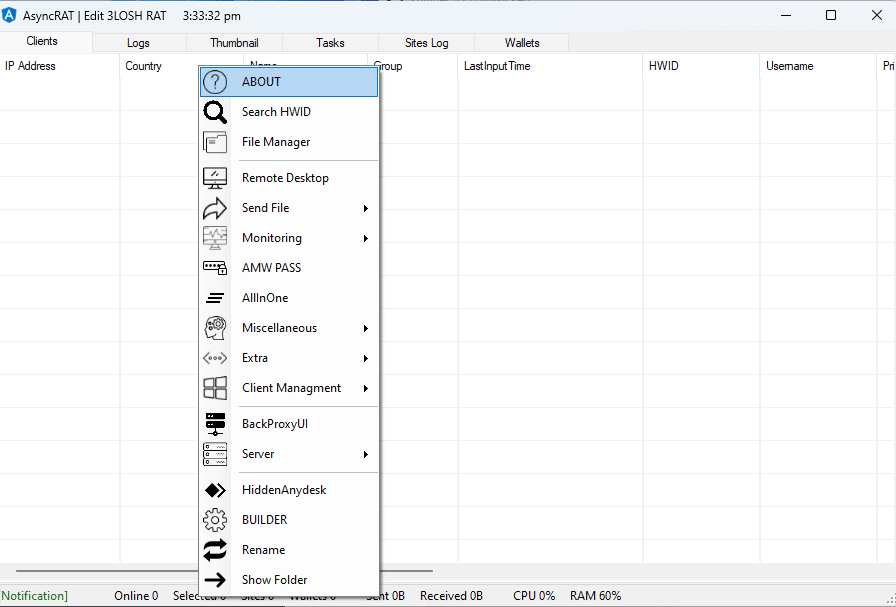896x607 pixels.
Task: Open the Sites Log tab
Action: pyautogui.click(x=426, y=43)
